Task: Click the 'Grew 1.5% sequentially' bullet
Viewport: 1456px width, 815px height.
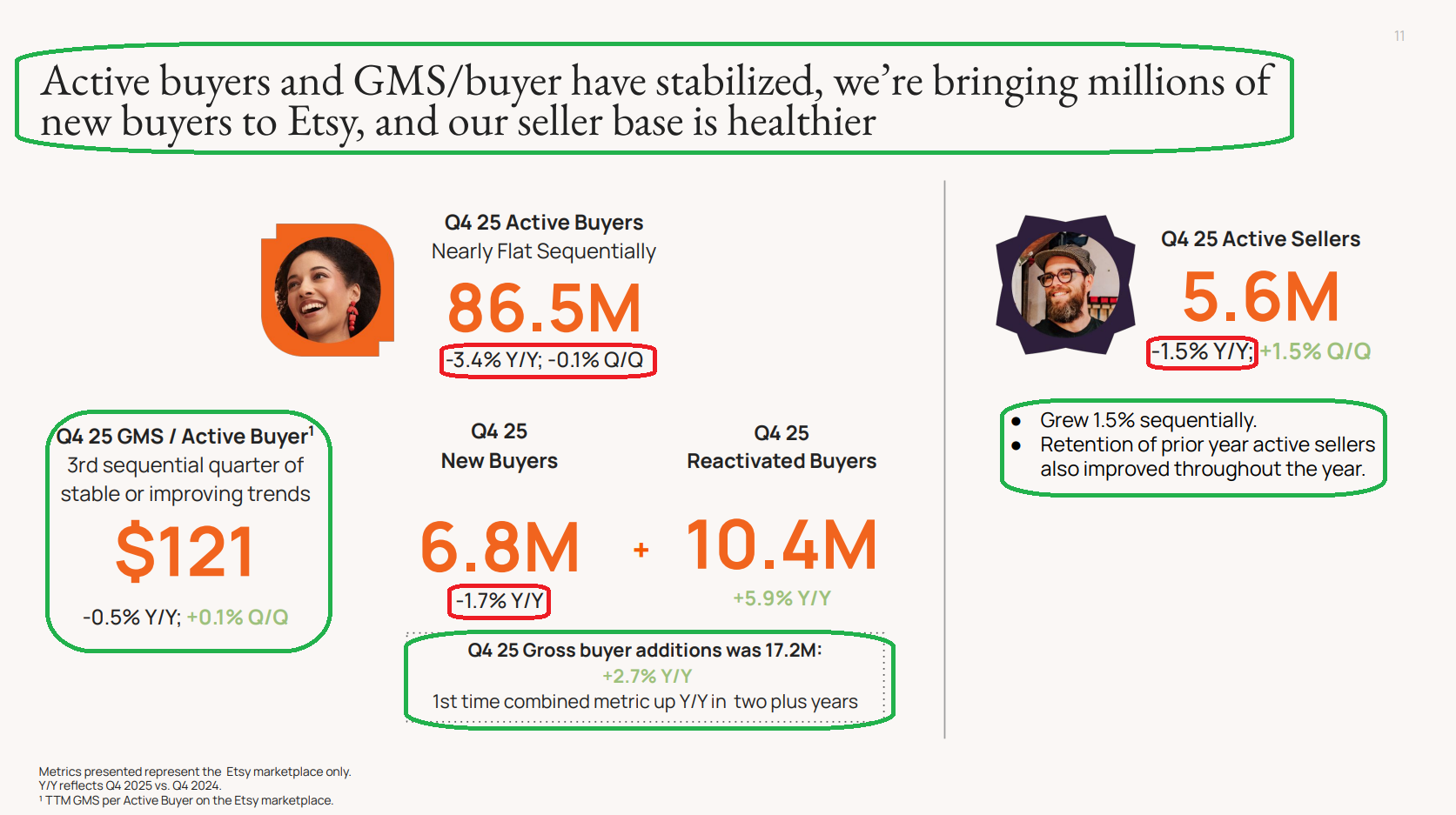Action: (1147, 421)
